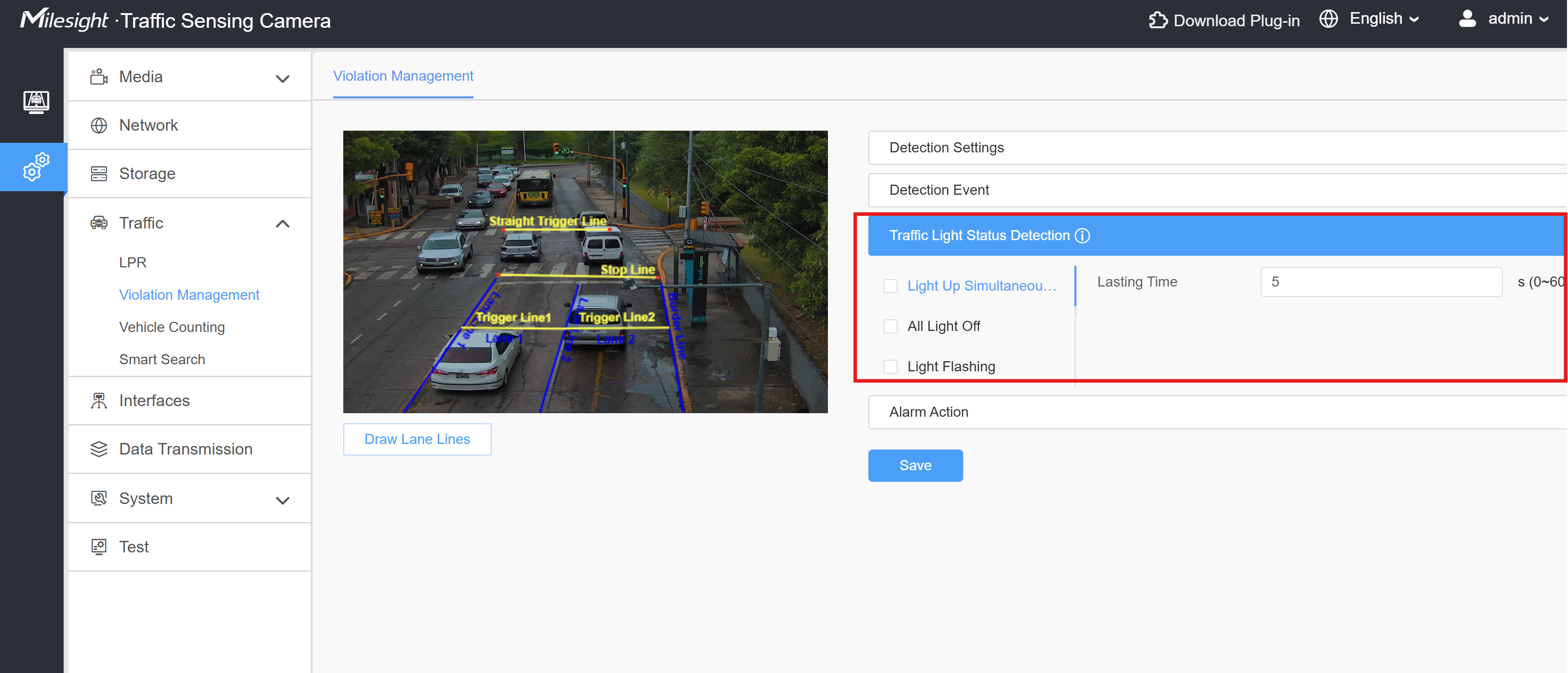Tick the Light Flashing checkbox
This screenshot has width=1568, height=673.
(891, 366)
